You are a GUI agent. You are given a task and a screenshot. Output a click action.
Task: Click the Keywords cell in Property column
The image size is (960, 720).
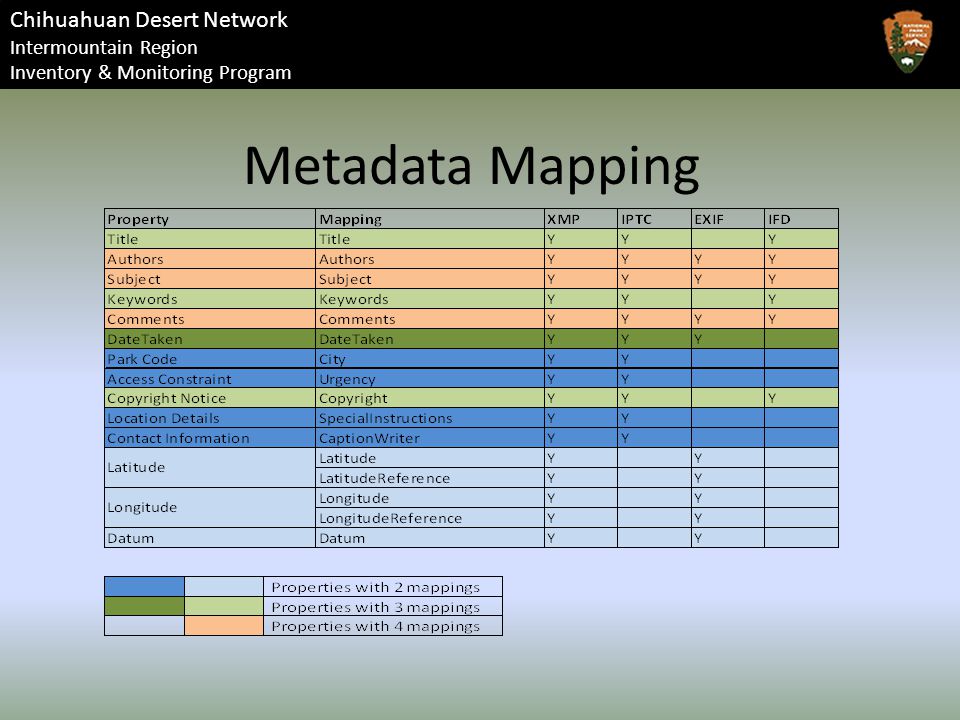(210, 299)
